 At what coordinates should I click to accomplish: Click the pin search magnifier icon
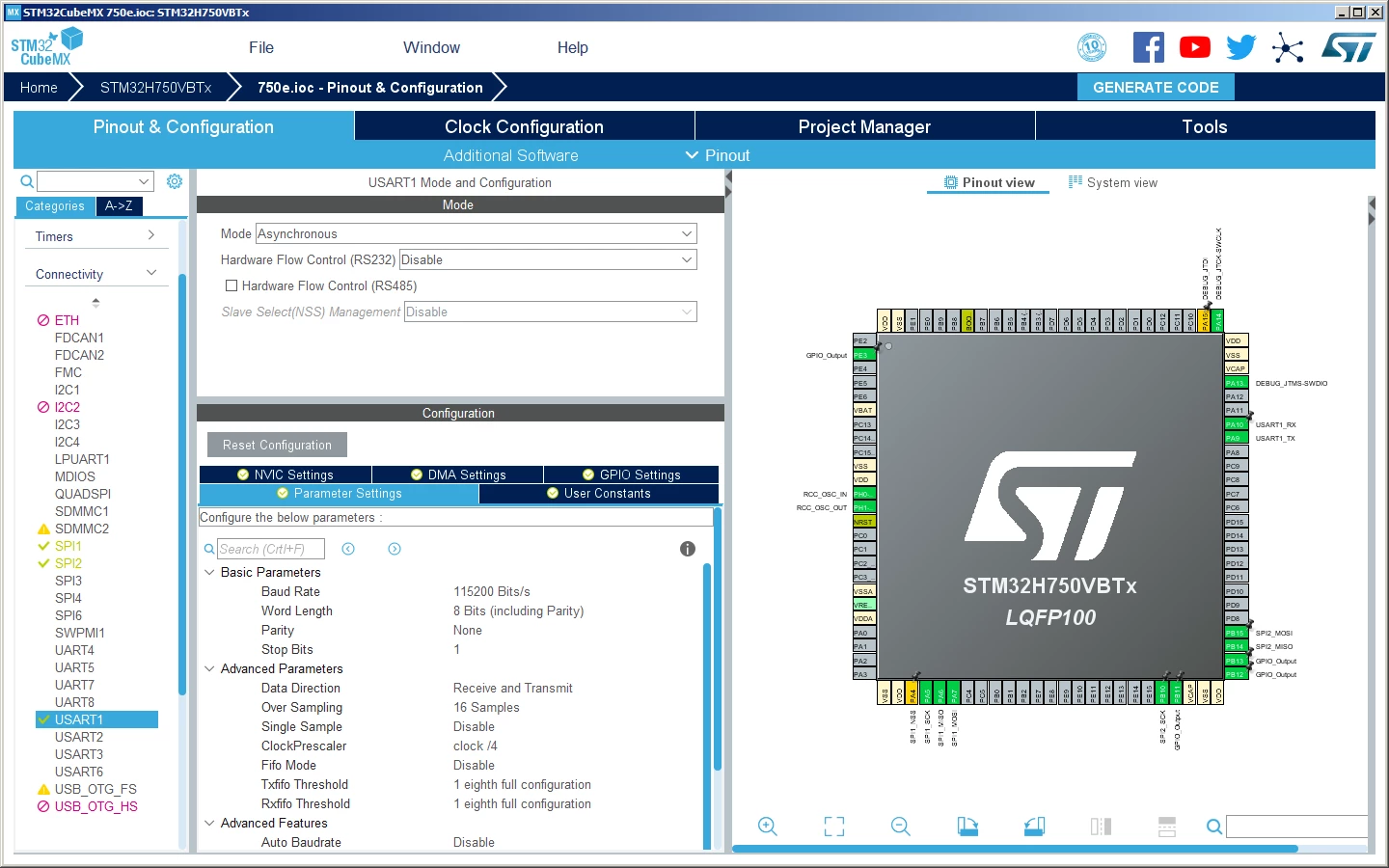click(x=1214, y=827)
